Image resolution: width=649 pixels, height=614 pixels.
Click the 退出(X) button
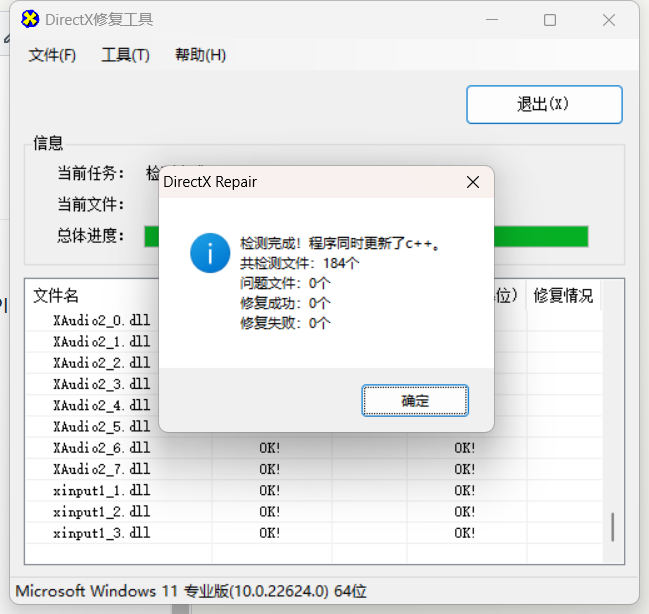[544, 104]
